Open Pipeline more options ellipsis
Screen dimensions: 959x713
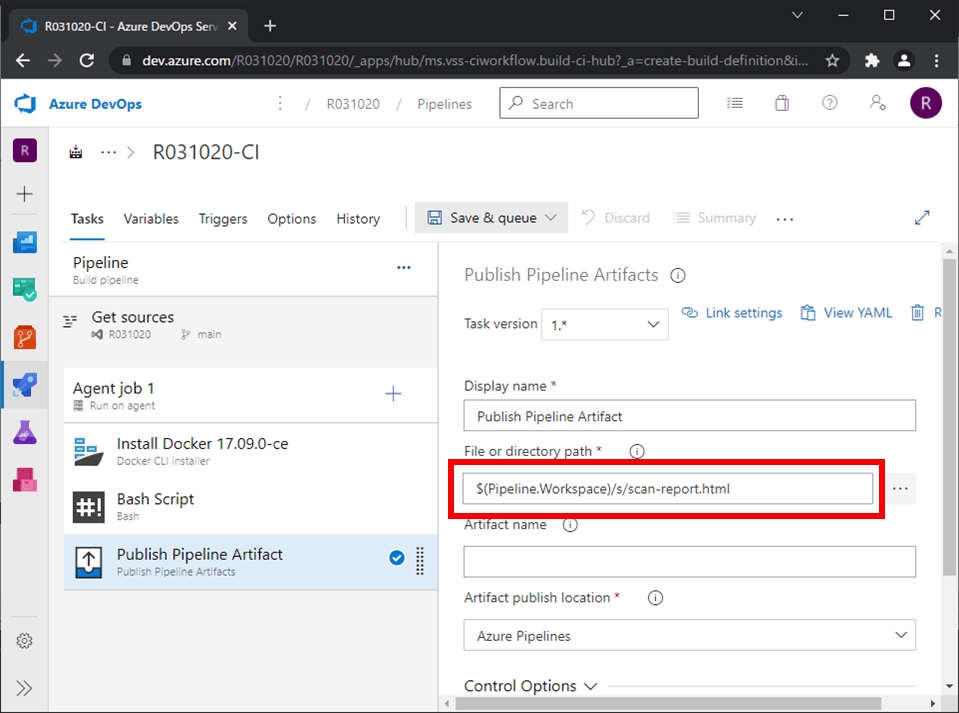pos(404,268)
